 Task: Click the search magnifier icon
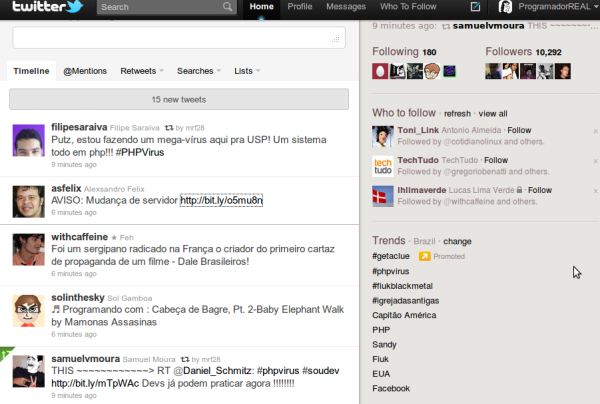pos(227,7)
